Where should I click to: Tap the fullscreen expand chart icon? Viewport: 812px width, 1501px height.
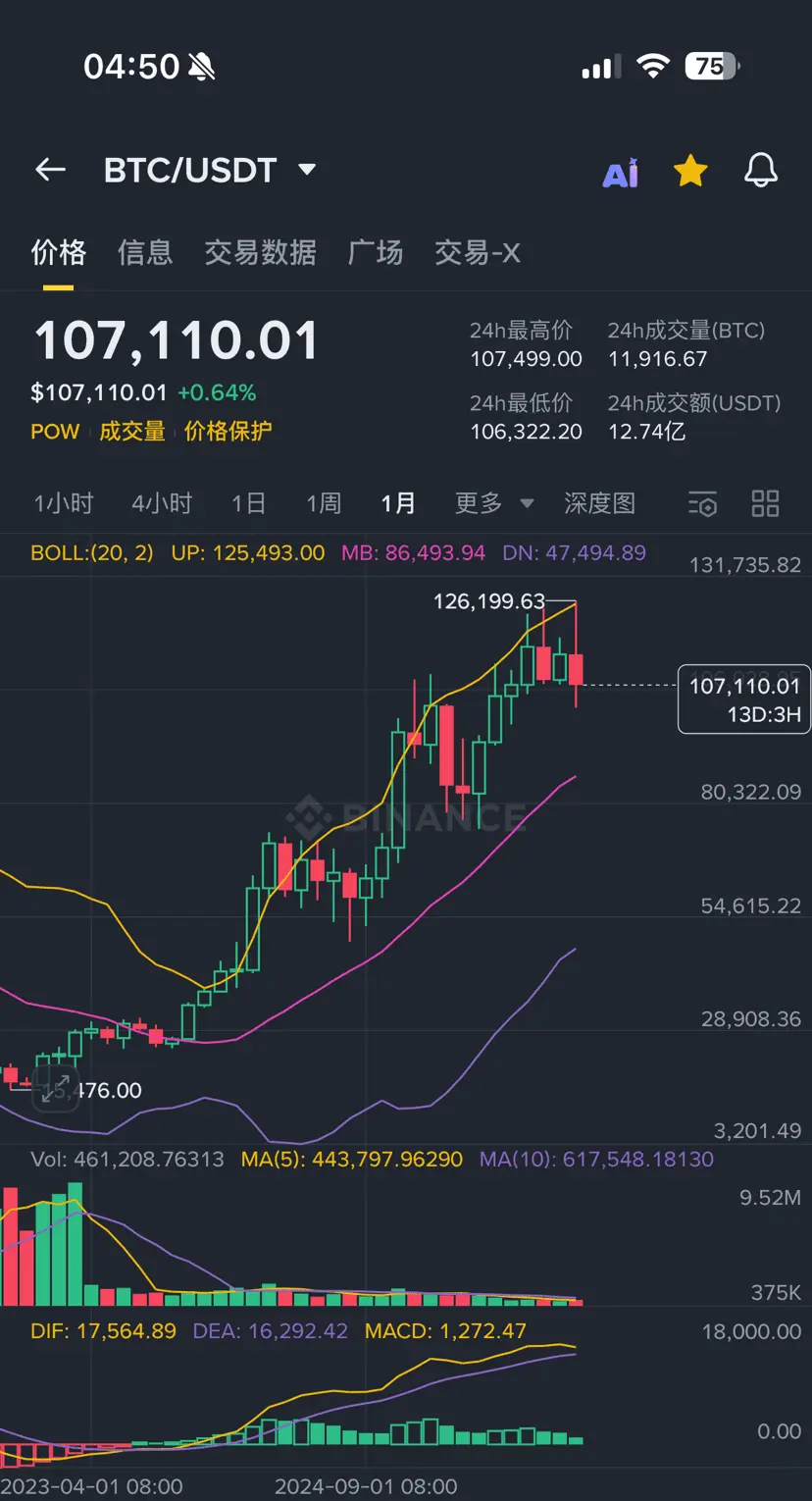tap(56, 1089)
